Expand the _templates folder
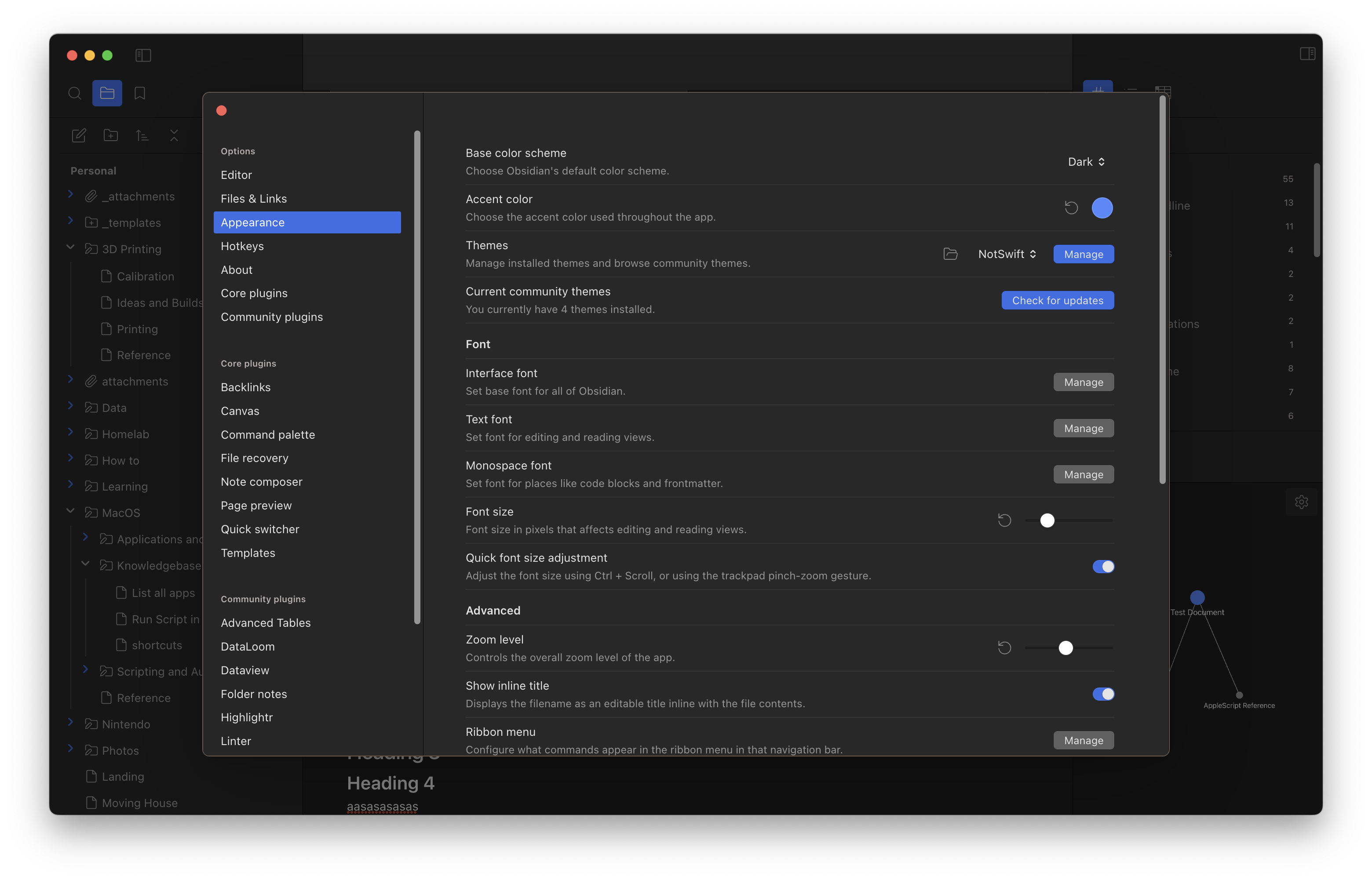The image size is (1372, 880). 70,221
